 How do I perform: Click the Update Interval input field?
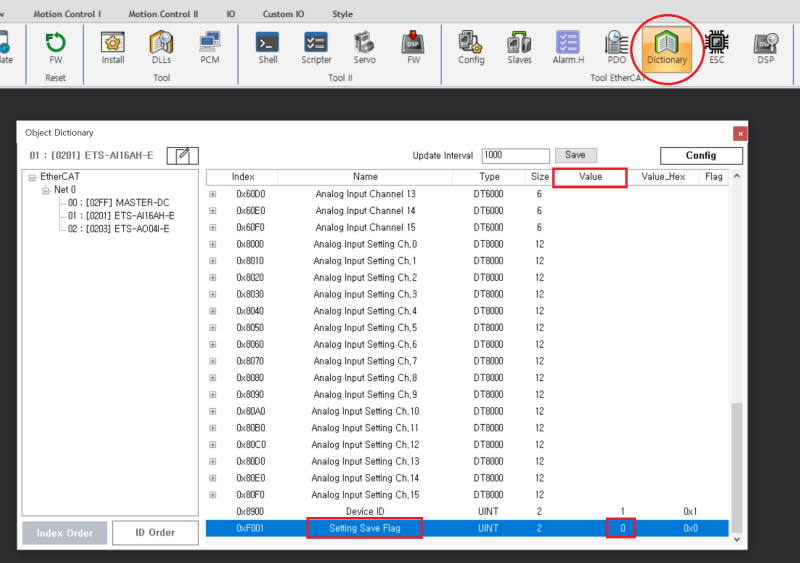[515, 155]
